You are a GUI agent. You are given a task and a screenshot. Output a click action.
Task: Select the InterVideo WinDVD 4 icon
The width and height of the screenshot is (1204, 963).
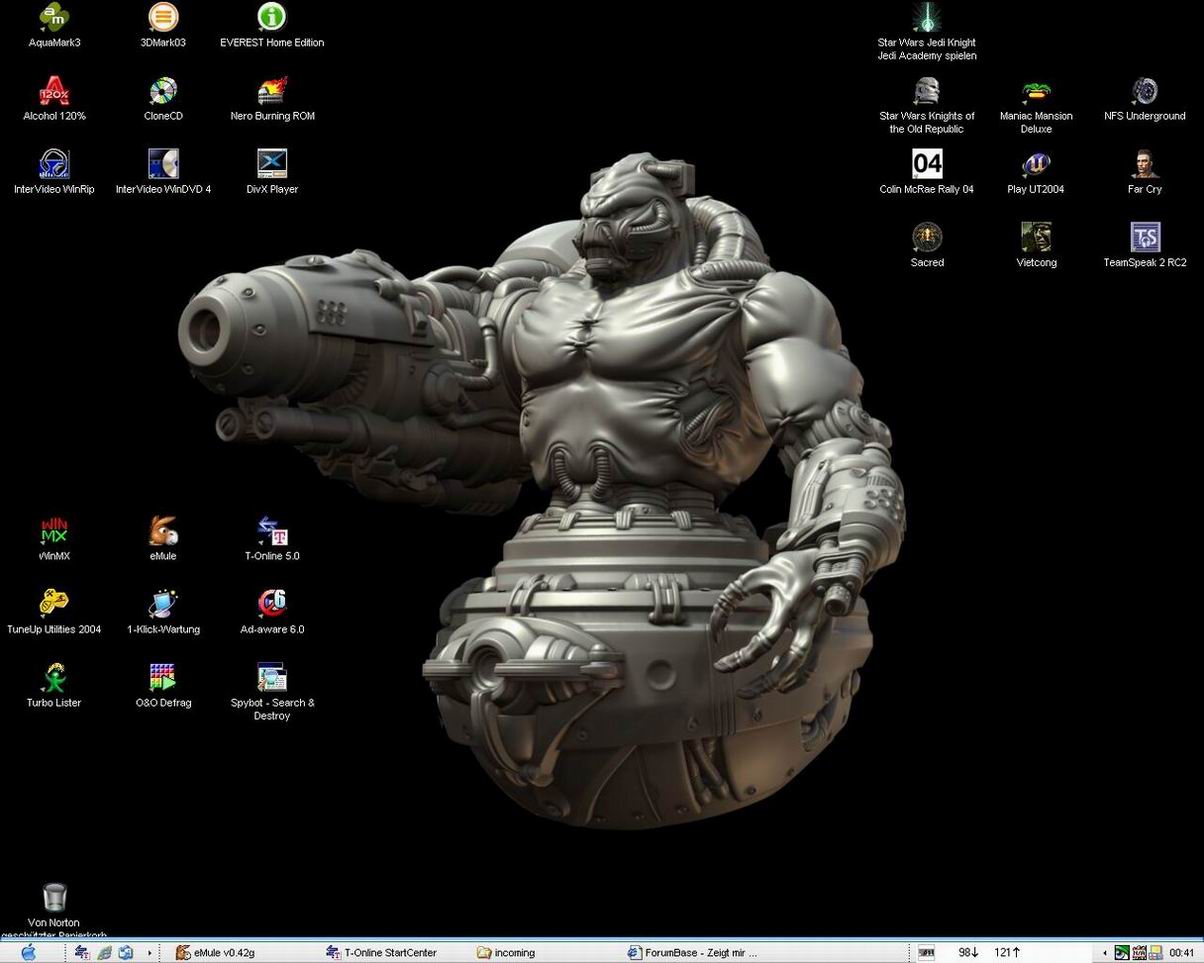point(163,164)
